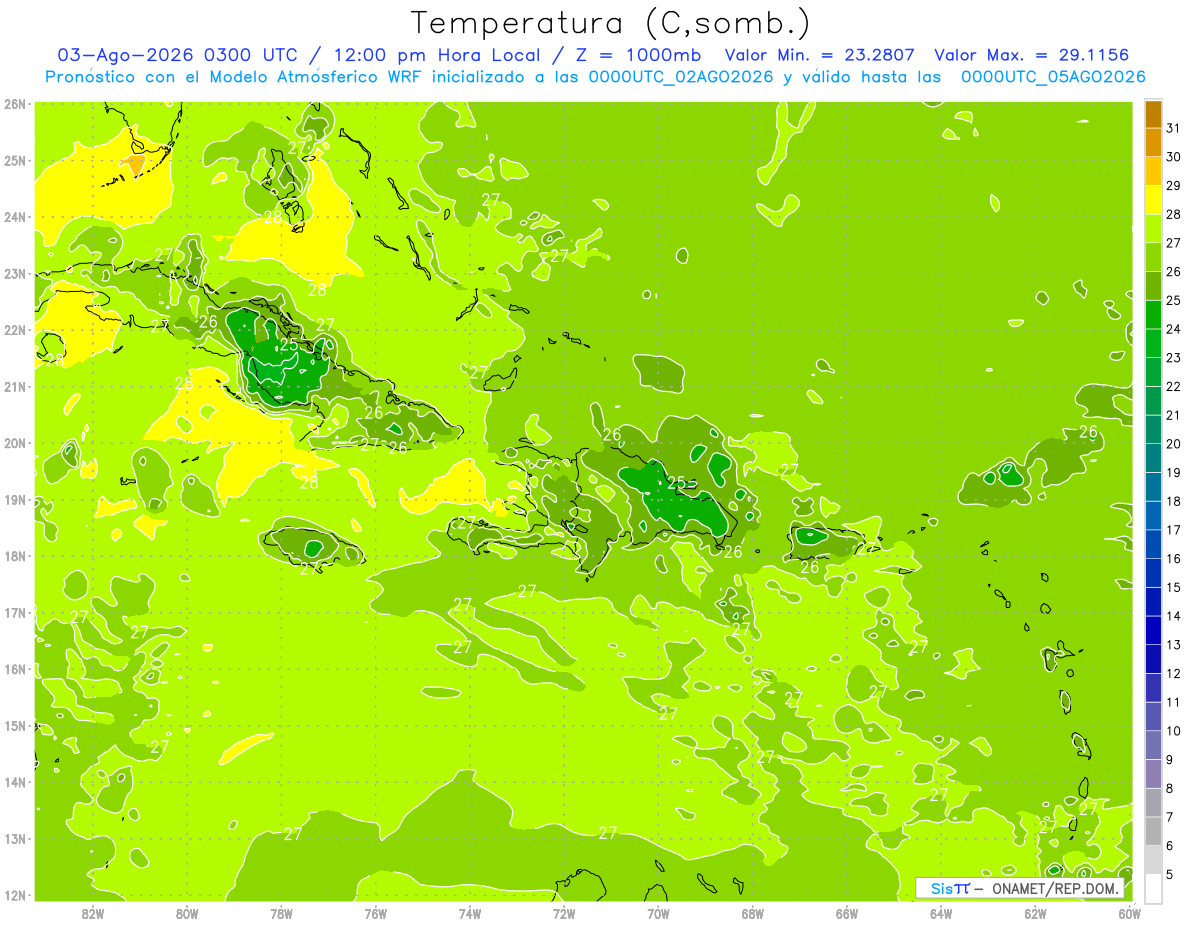1200x927 pixels.
Task: Click the colorbar label "31"
Action: tap(1173, 127)
